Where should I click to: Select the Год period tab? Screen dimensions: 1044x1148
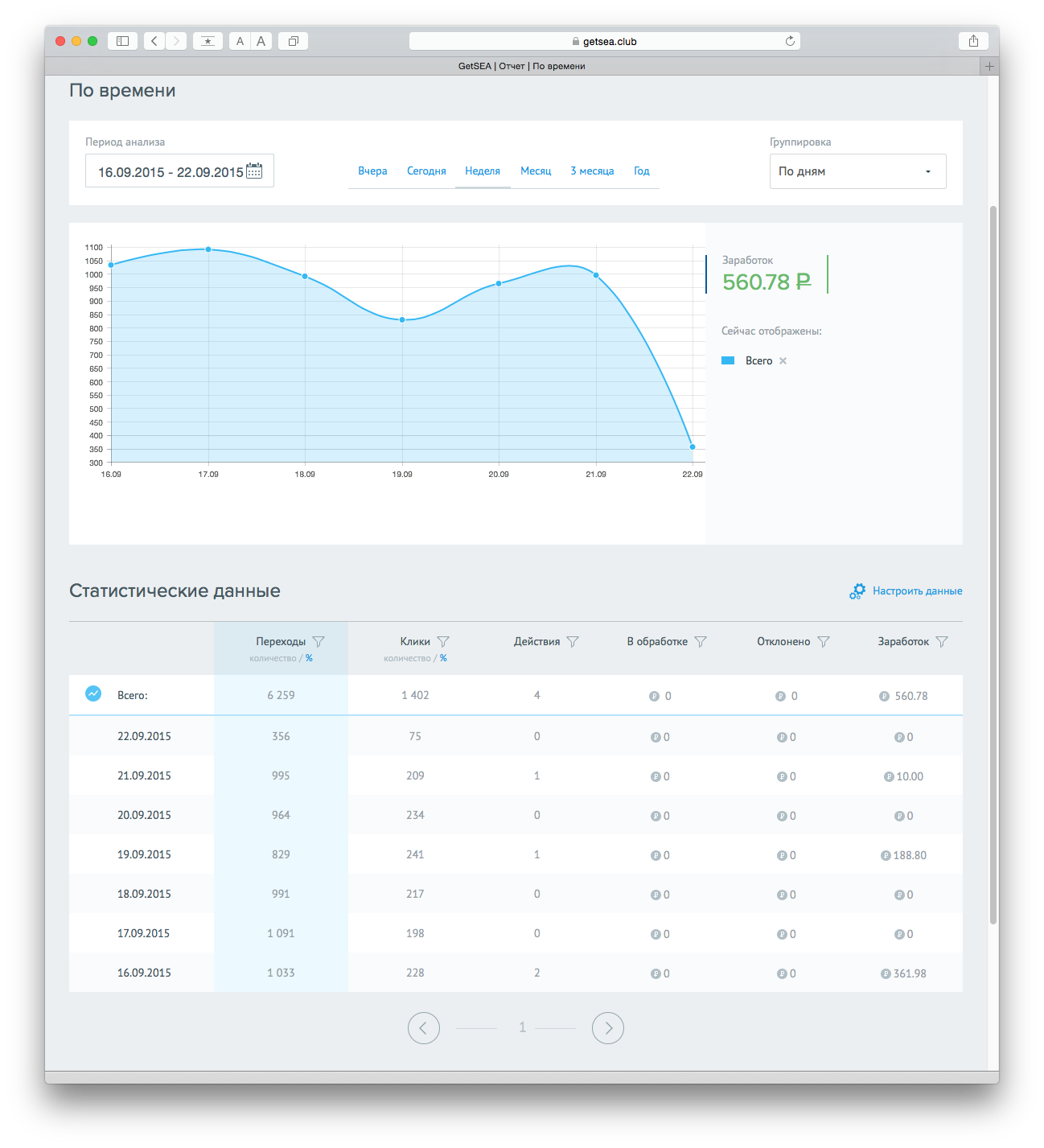641,171
